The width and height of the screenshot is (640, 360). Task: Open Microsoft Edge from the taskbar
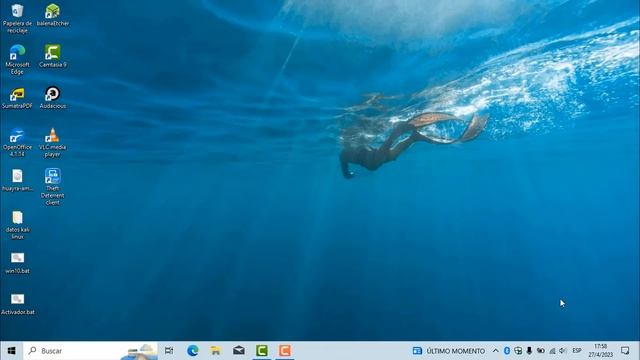[193, 351]
